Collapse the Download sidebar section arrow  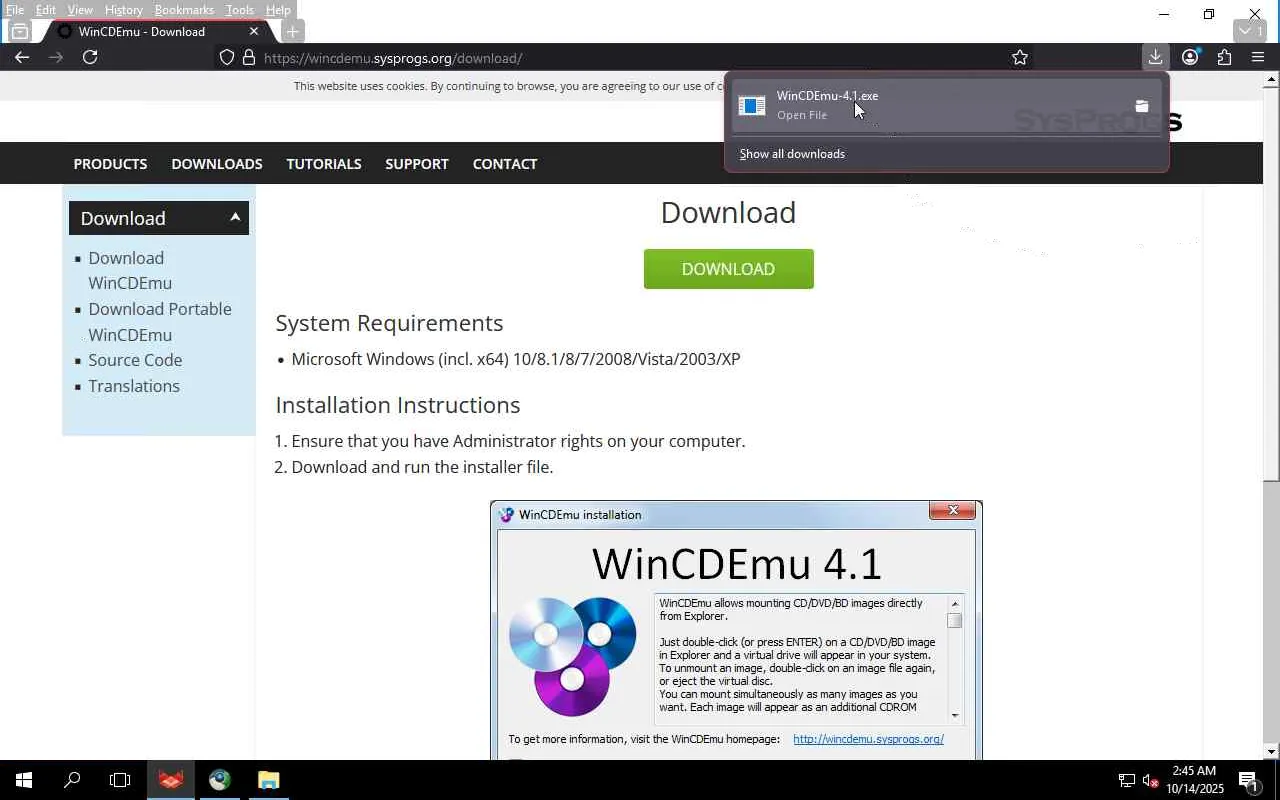(235, 217)
